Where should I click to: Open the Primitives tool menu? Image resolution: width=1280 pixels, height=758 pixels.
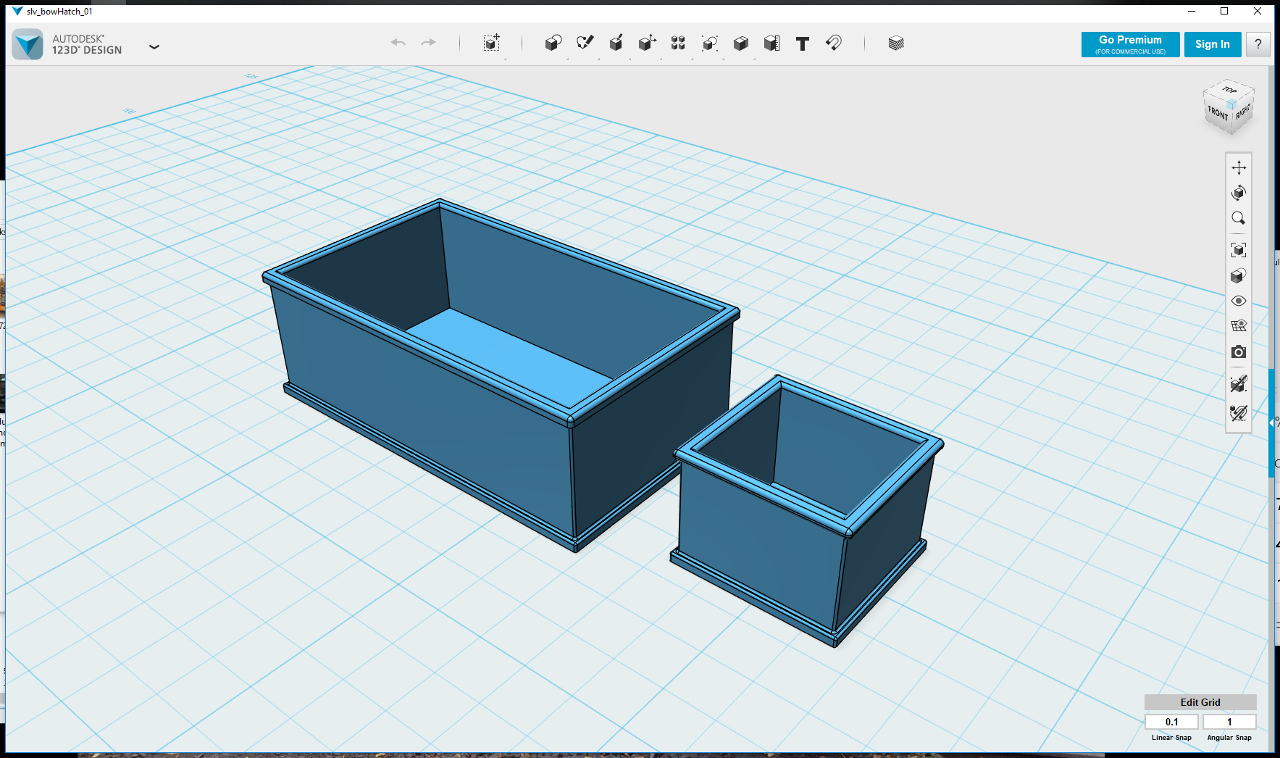(x=553, y=43)
